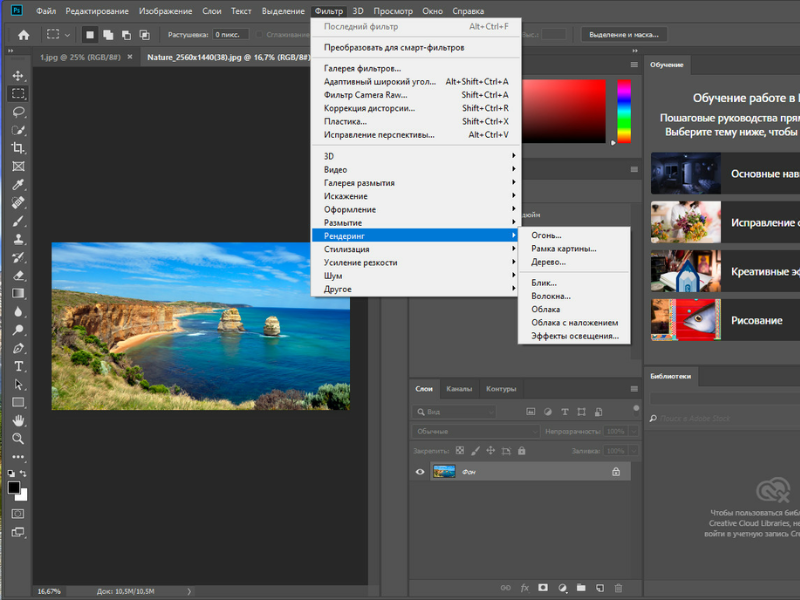Select the Zoom tool in toolbar
The height and width of the screenshot is (600, 800).
pos(18,438)
